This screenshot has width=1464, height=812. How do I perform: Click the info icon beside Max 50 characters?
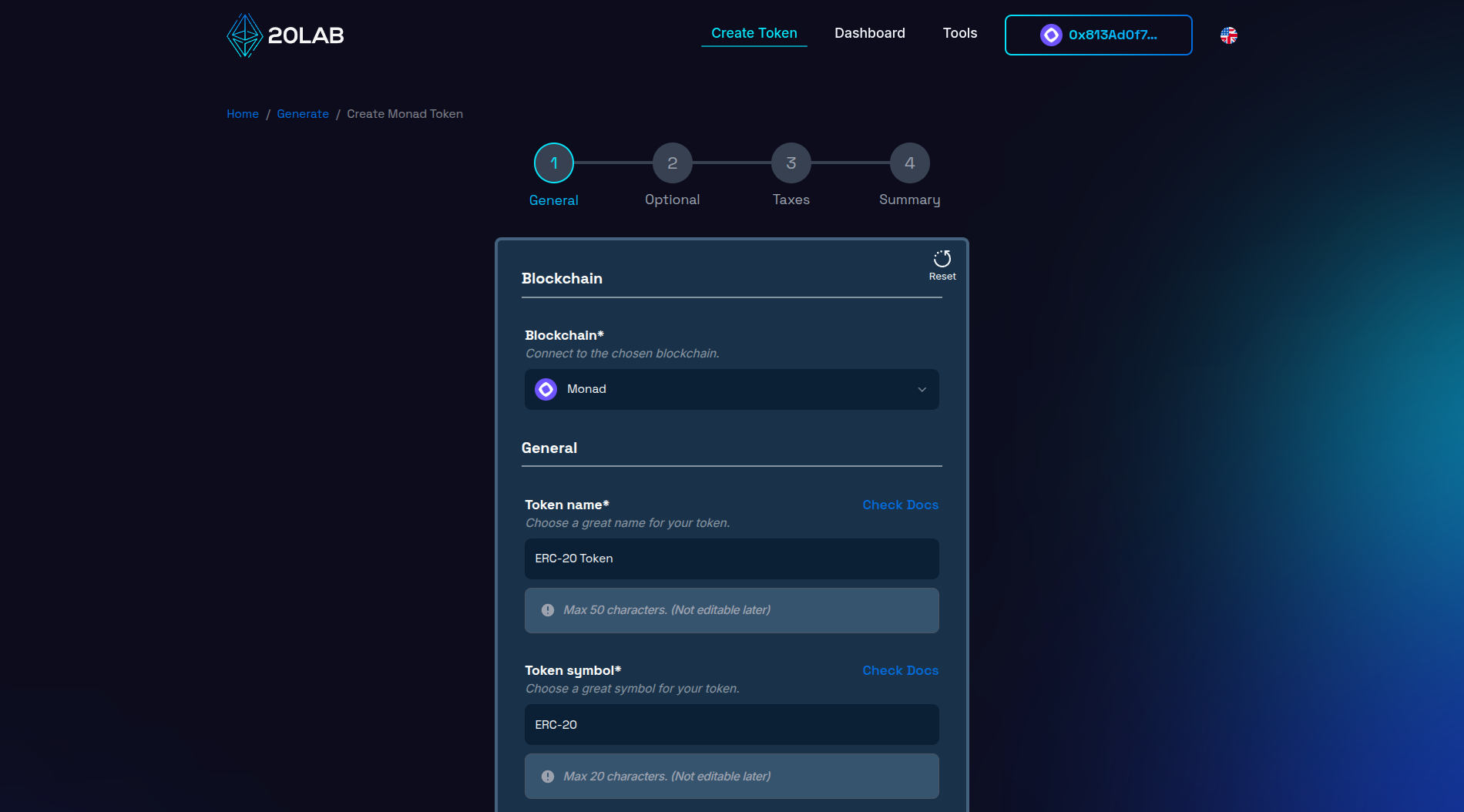click(547, 610)
